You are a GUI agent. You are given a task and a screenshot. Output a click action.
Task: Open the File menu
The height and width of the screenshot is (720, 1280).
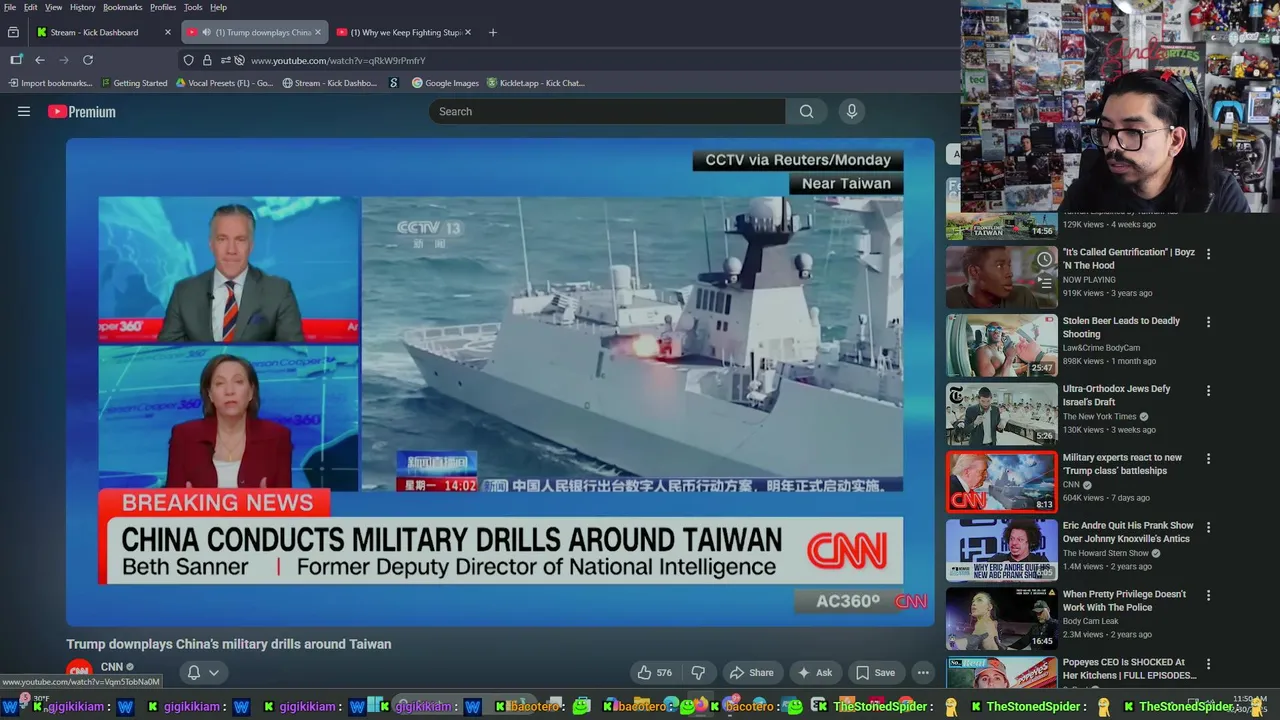pos(10,7)
